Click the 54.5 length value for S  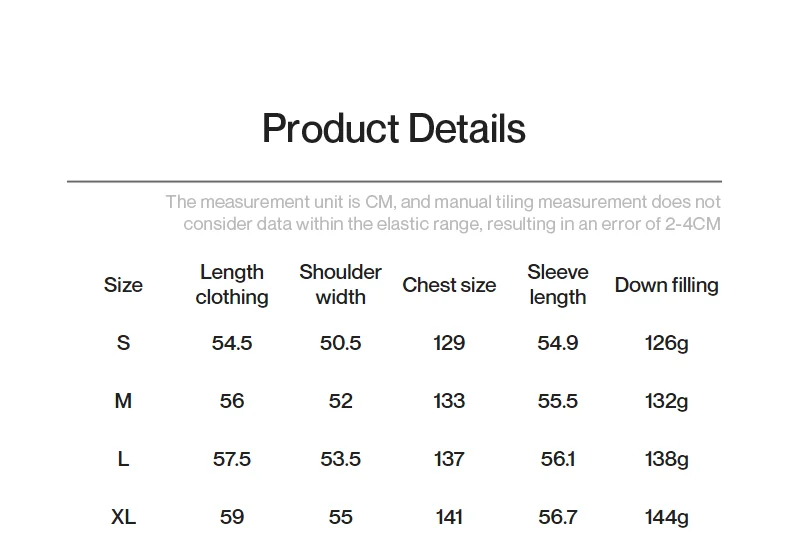click(232, 343)
